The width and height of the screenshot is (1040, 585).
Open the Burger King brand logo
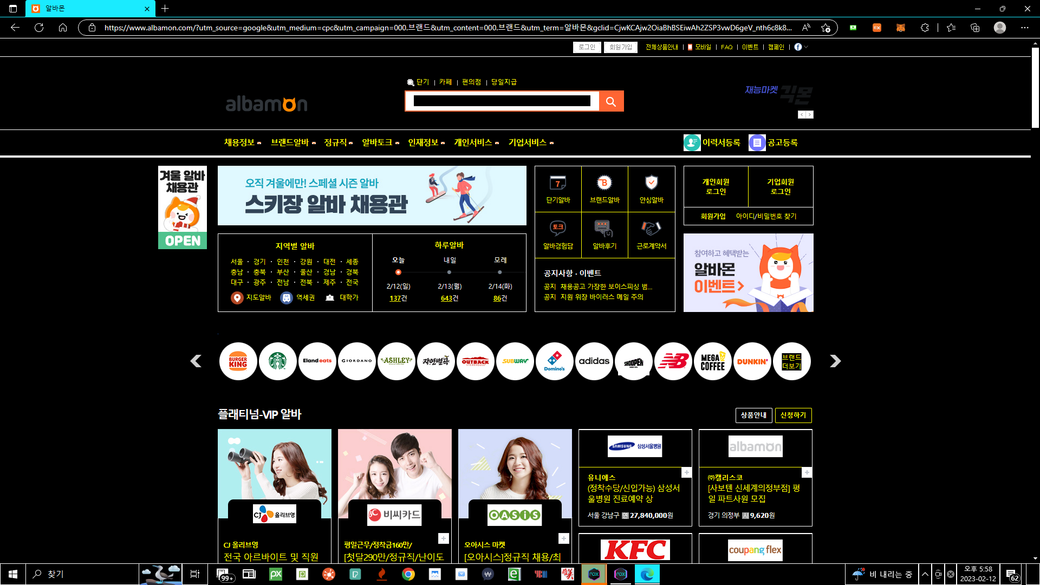(238, 361)
